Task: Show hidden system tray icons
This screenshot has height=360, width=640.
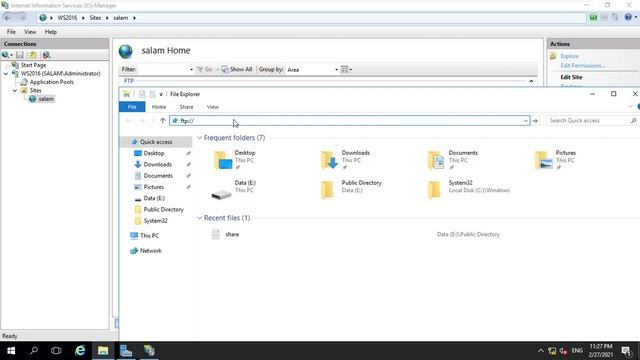Action: (x=540, y=351)
